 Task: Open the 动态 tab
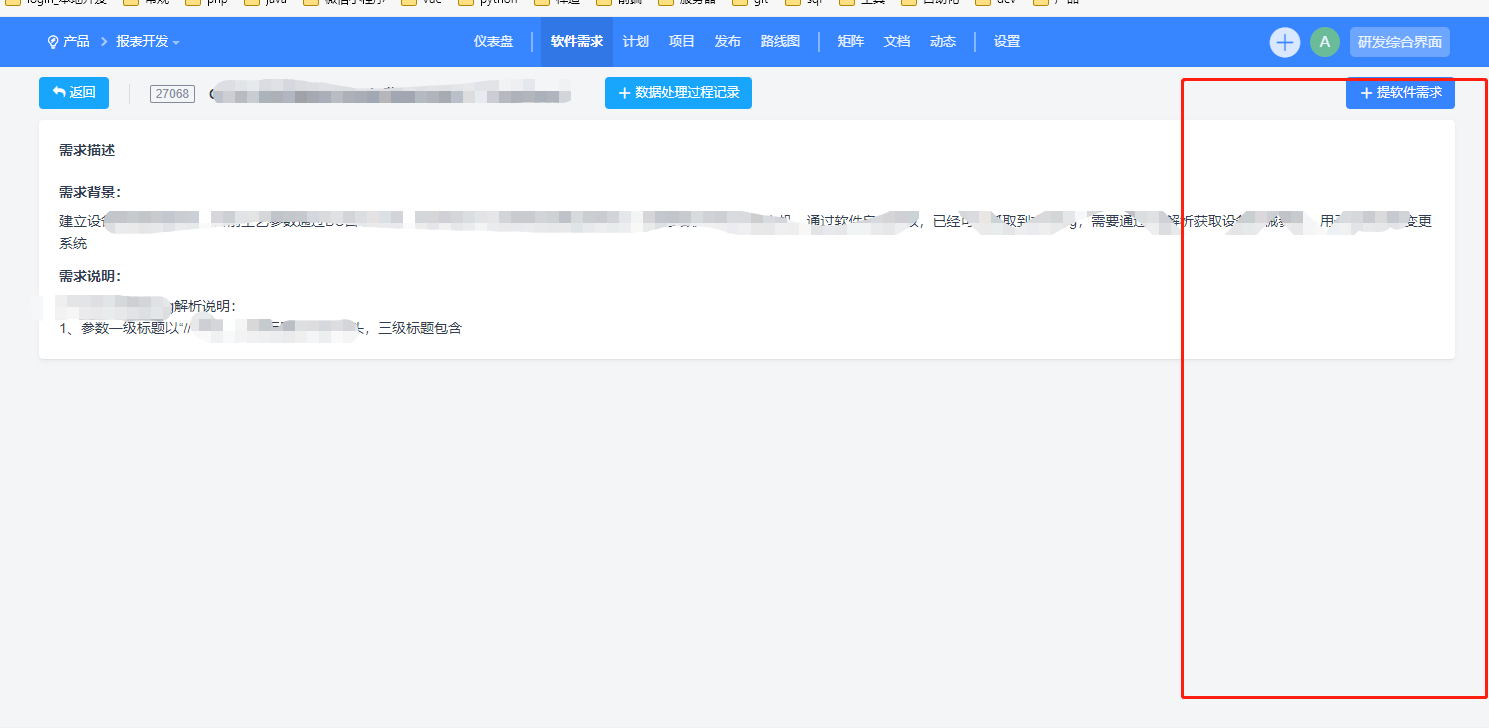[x=943, y=42]
